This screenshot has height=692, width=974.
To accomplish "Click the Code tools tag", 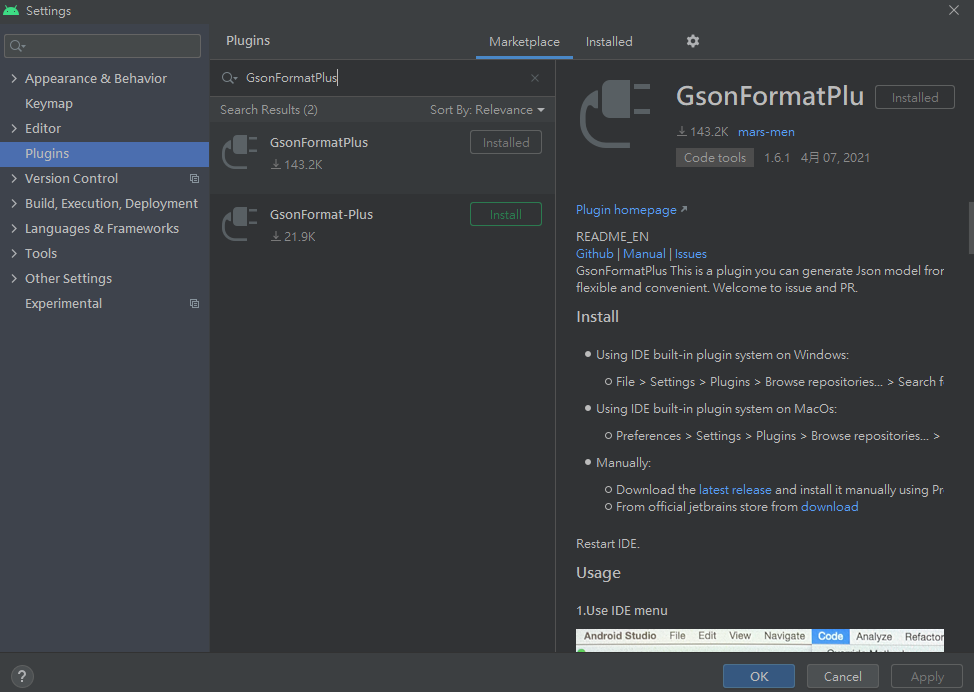I will tap(714, 158).
